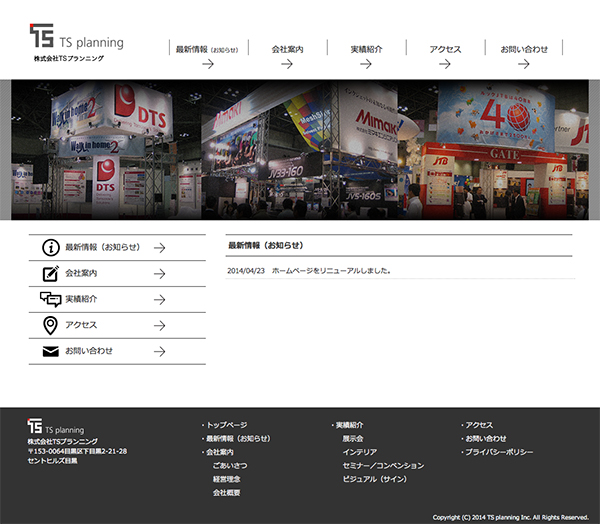Open sidebar link 実績紹介
Screen dimensions: 600x524
[81, 299]
